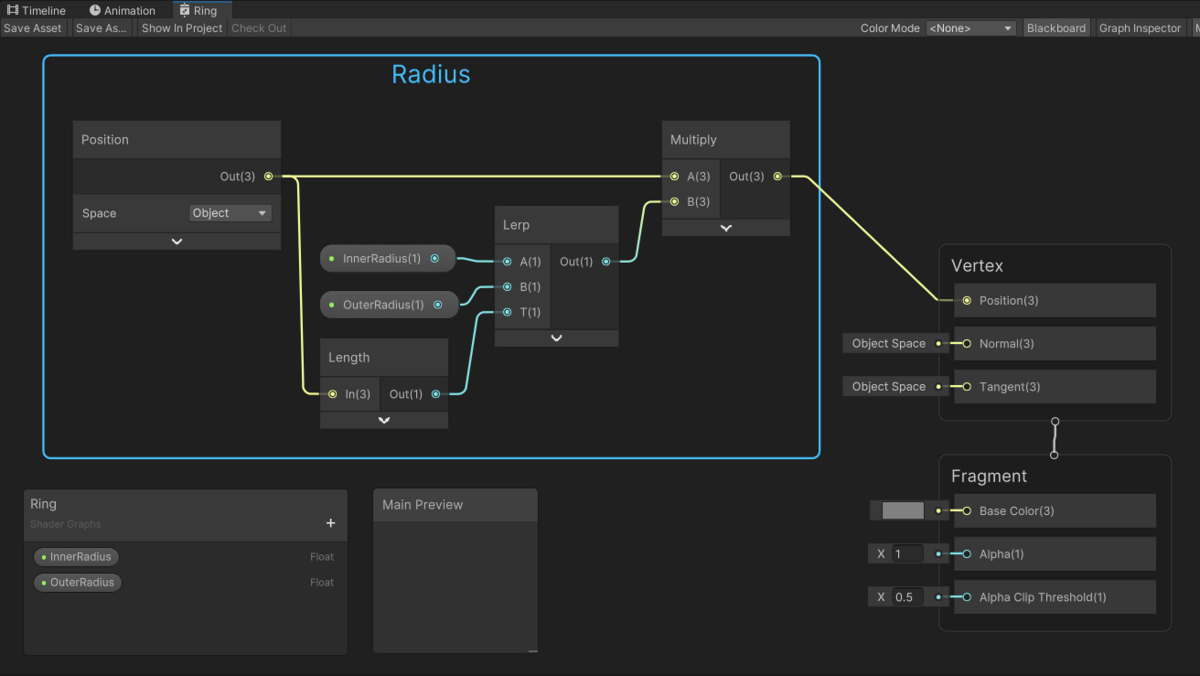Image resolution: width=1200 pixels, height=676 pixels.
Task: Click the Multiply node Out(3) output port
Action: coord(778,176)
